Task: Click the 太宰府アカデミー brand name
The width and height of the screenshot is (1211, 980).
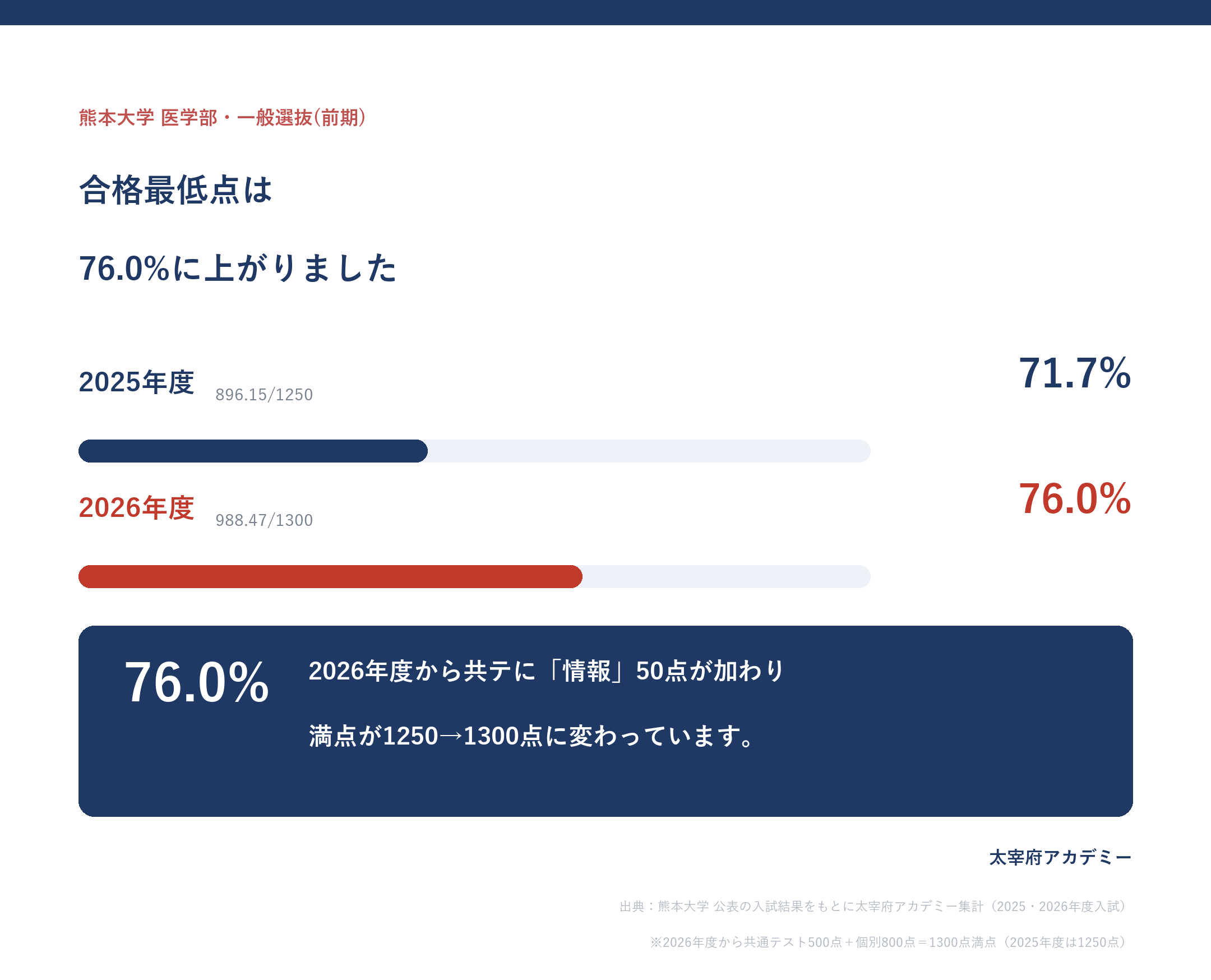Action: (x=1060, y=858)
